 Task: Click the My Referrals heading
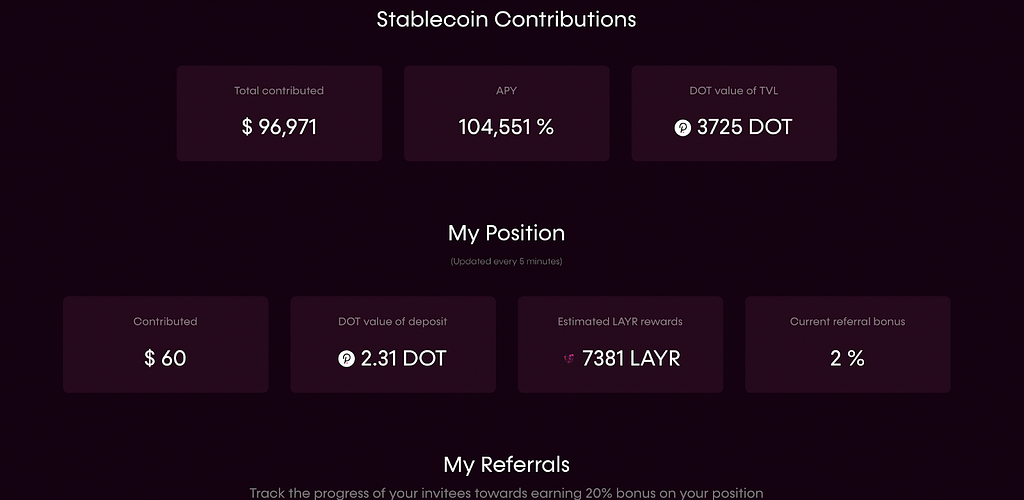506,465
